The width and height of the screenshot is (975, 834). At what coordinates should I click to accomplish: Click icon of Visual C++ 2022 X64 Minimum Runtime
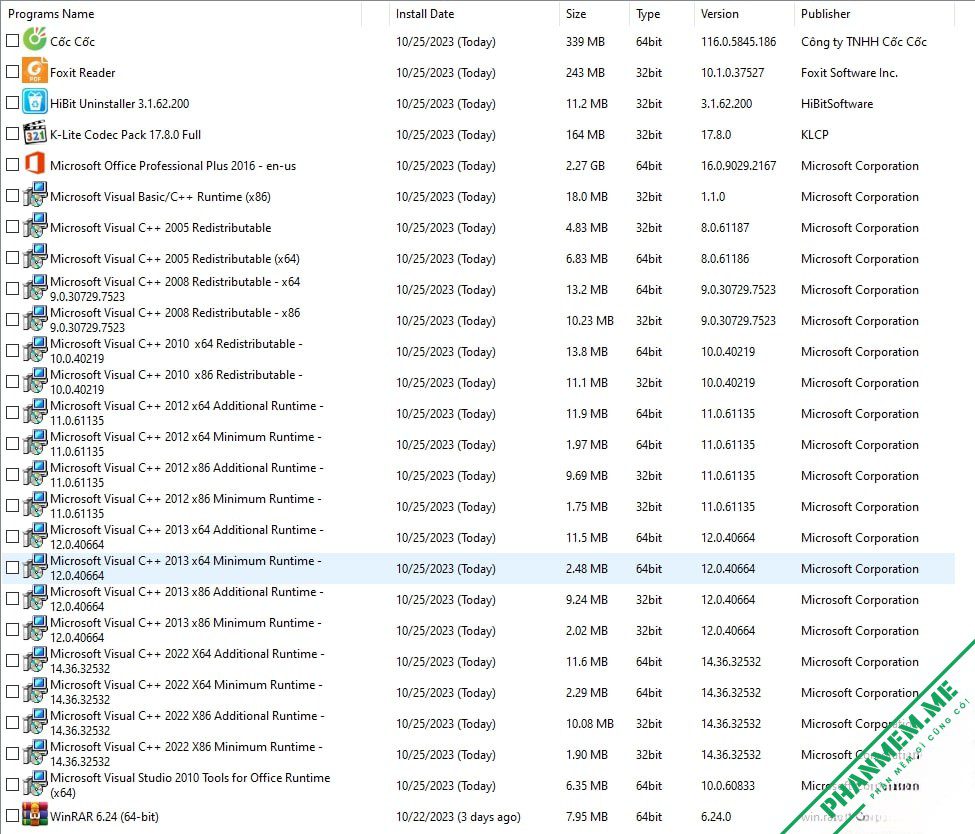(x=35, y=692)
